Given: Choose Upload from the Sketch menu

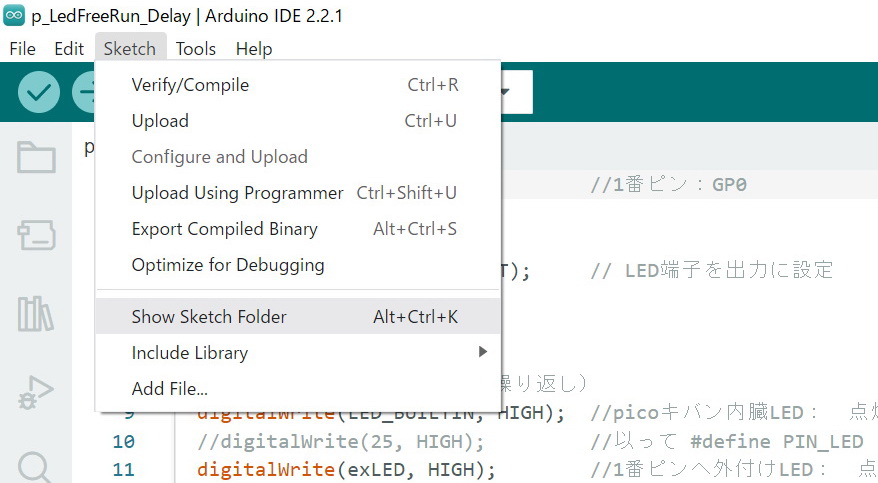Looking at the screenshot, I should 298,121.
